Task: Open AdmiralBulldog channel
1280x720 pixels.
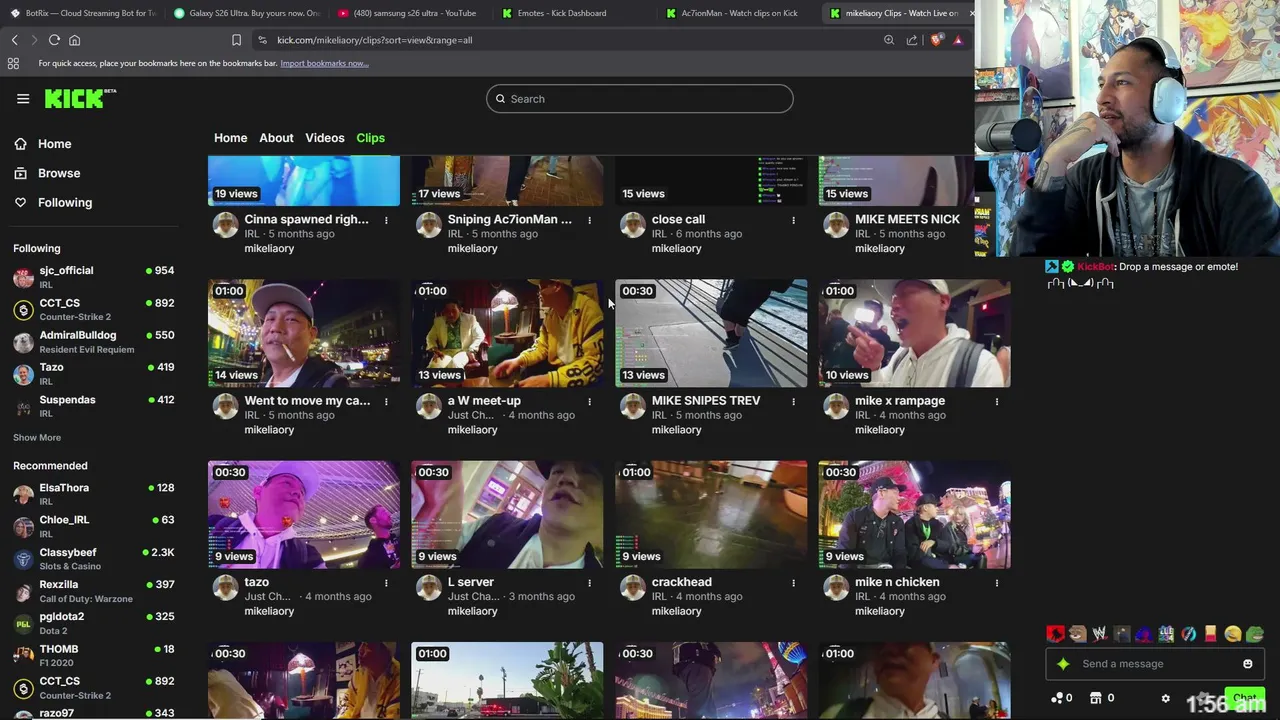Action: click(94, 341)
